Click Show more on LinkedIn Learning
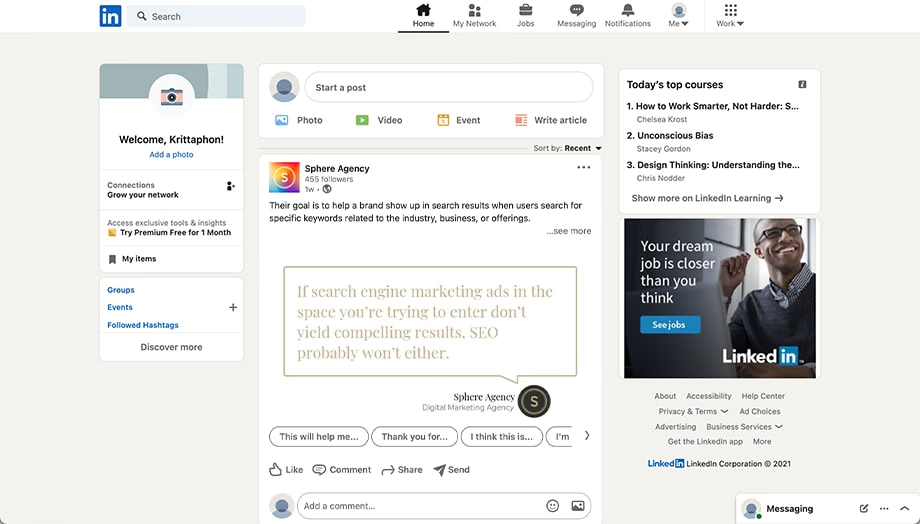 (707, 198)
